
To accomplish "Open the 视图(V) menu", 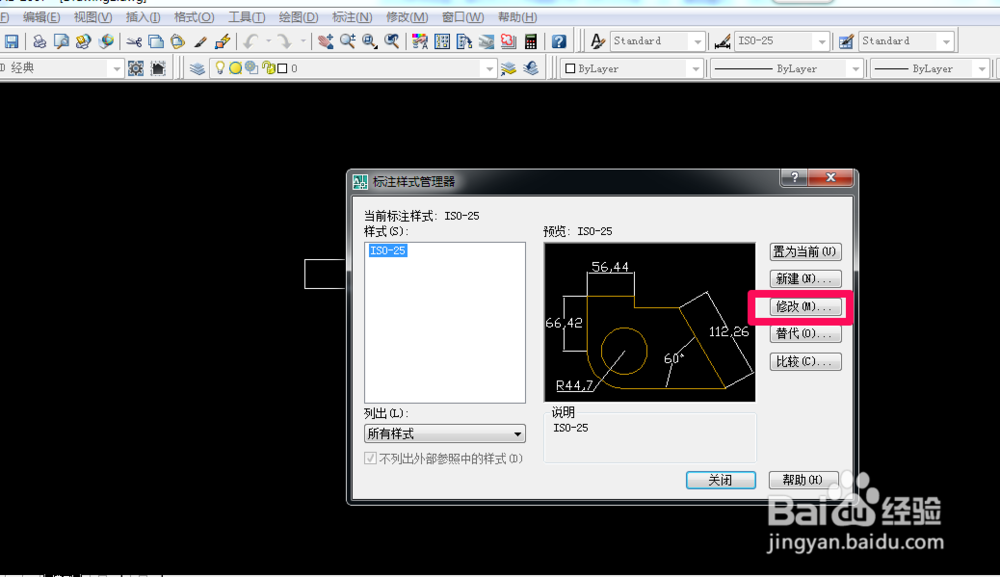I will pos(92,17).
